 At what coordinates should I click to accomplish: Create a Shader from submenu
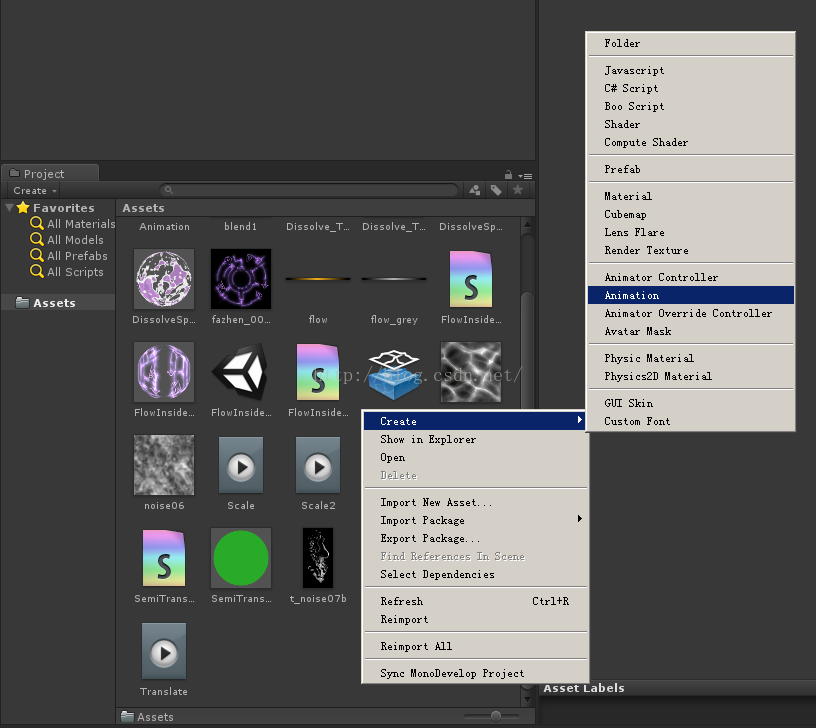click(691, 124)
